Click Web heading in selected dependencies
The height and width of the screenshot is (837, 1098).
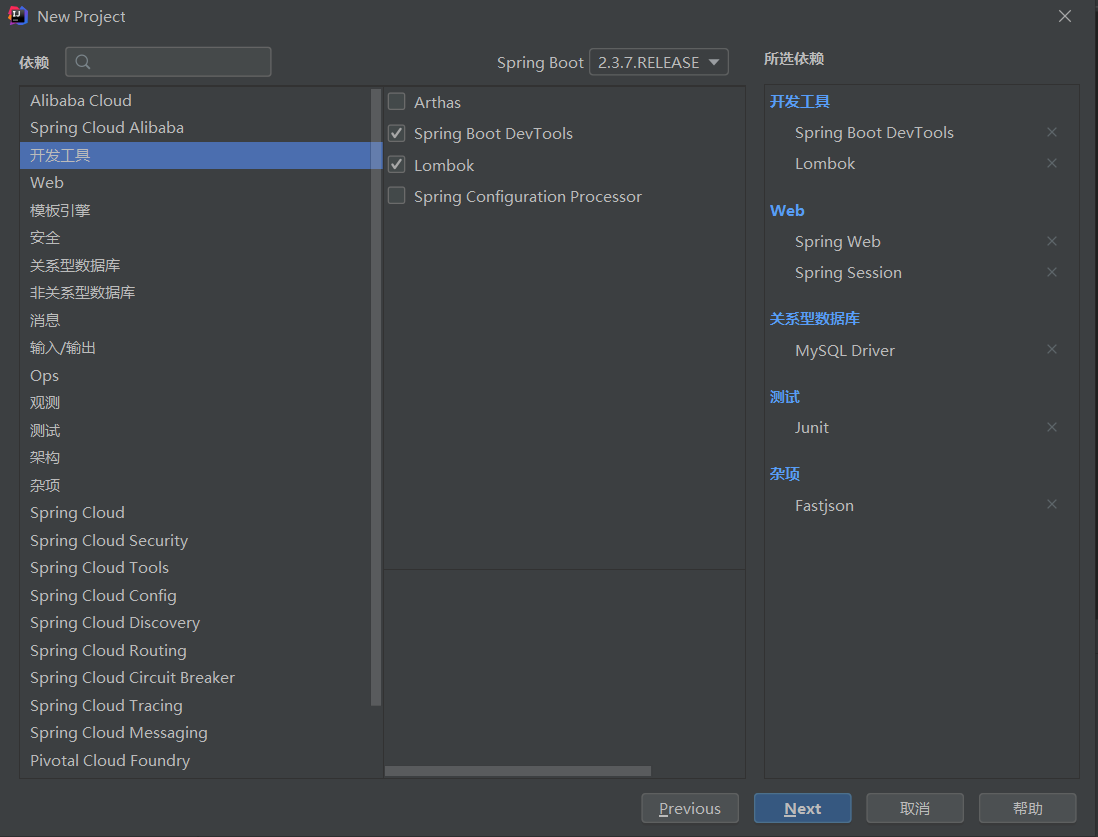787,210
